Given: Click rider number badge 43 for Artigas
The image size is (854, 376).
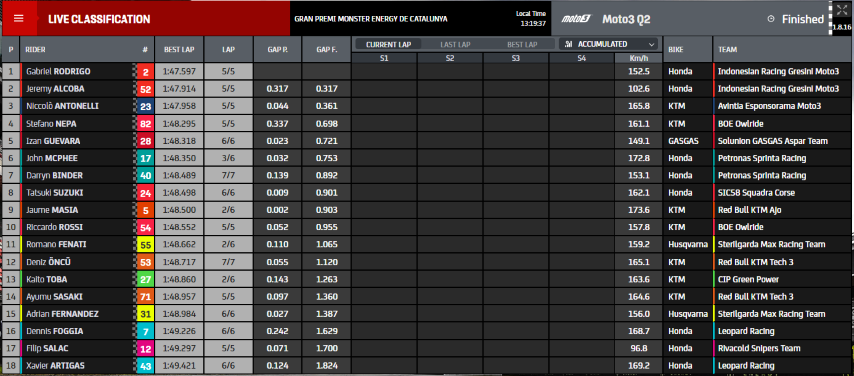Looking at the screenshot, I should click(x=145, y=366).
